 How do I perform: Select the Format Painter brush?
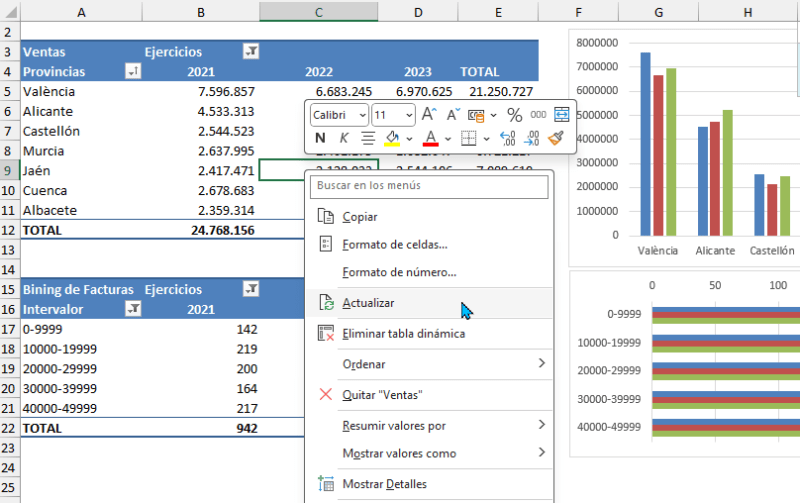click(x=556, y=138)
